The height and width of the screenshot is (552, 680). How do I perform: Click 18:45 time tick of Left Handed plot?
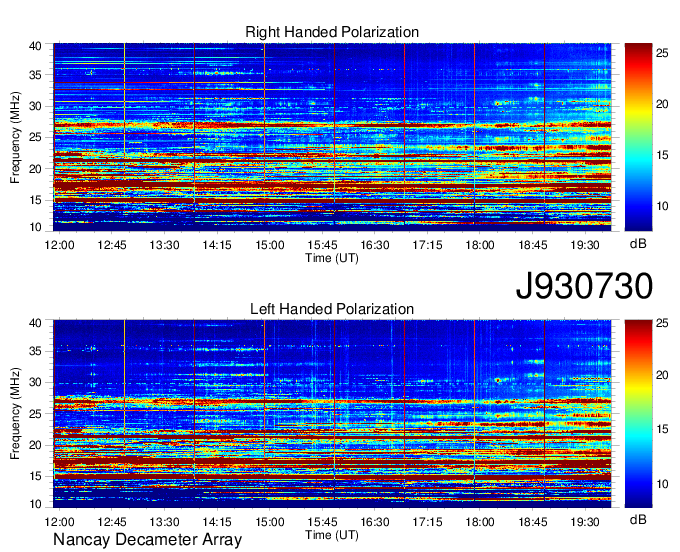pos(533,522)
